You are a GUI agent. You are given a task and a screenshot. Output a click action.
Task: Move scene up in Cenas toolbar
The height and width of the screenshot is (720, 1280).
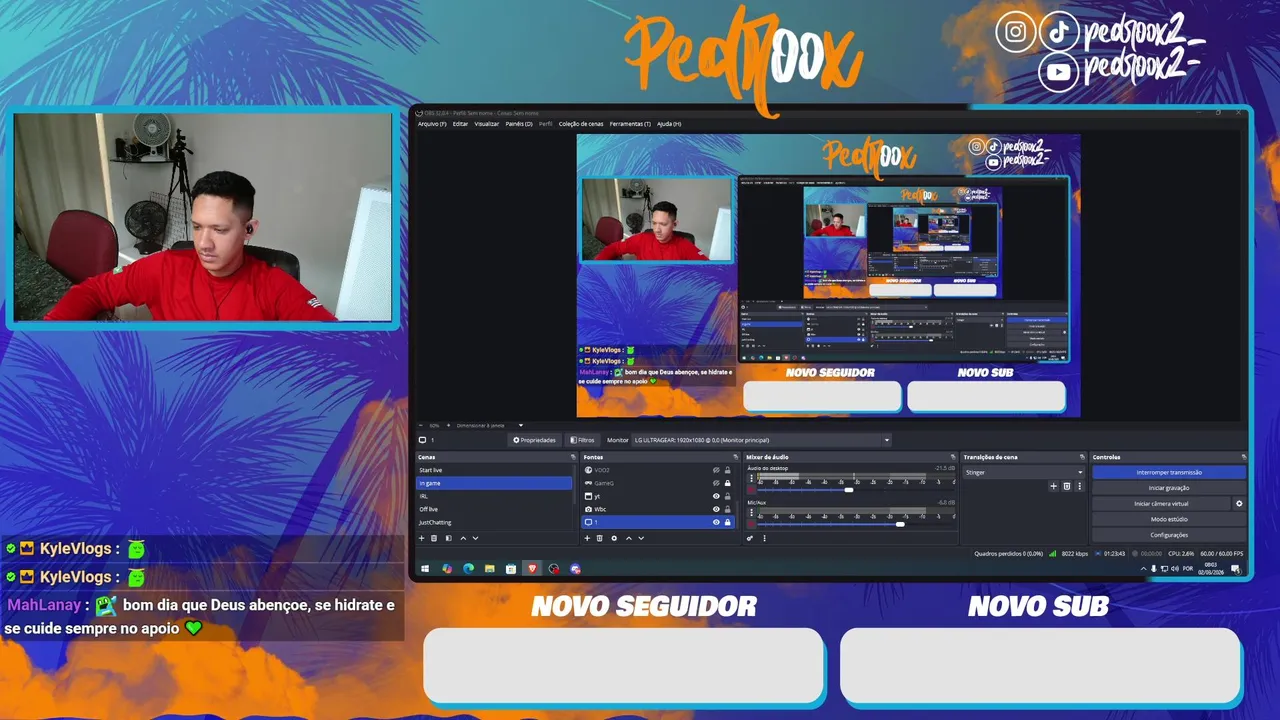[462, 538]
